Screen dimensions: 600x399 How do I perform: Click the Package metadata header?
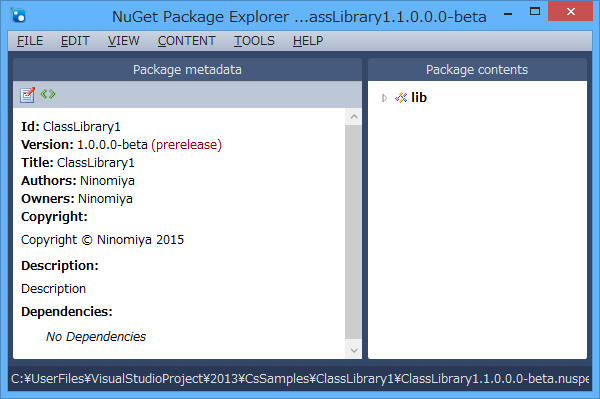(x=187, y=70)
